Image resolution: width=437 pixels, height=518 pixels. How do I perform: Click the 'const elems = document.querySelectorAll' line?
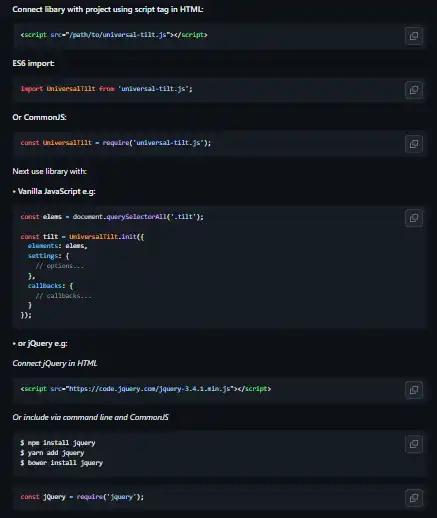coord(112,217)
